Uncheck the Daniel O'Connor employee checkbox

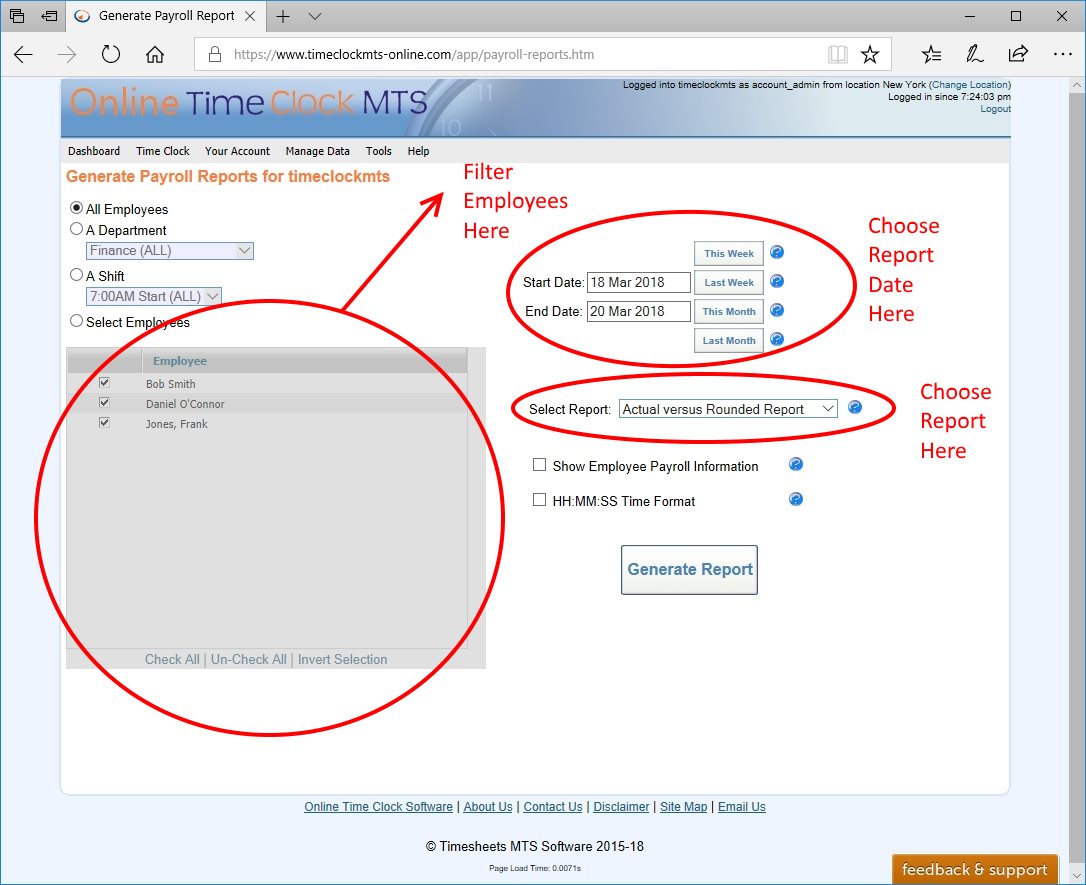pos(105,402)
